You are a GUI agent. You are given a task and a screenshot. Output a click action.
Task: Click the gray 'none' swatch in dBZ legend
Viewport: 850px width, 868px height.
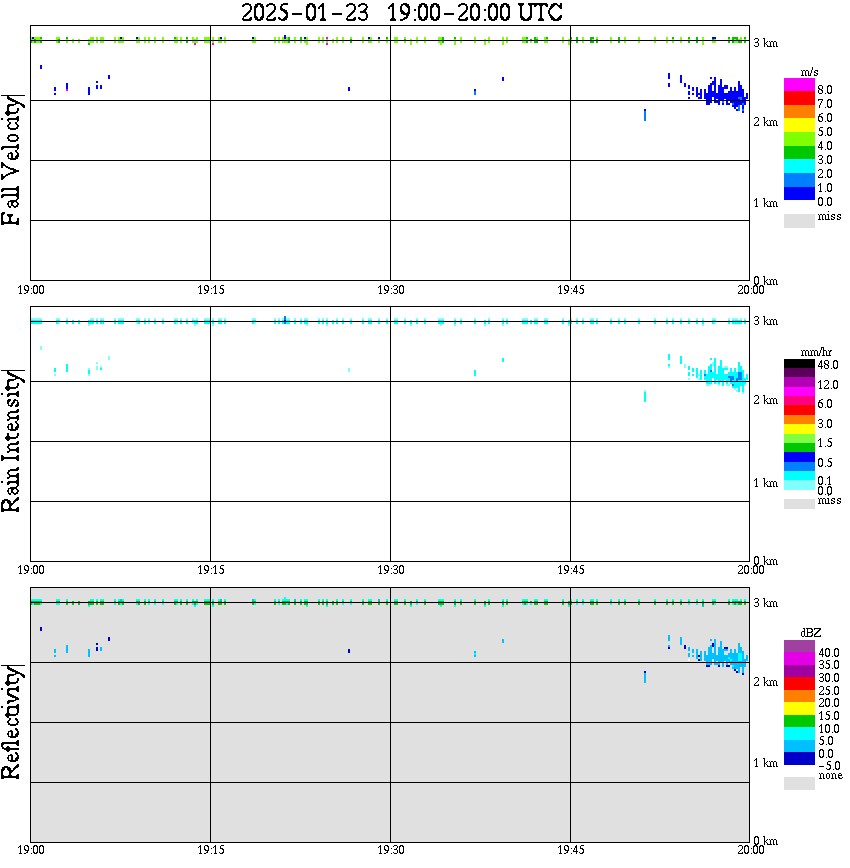(x=799, y=783)
